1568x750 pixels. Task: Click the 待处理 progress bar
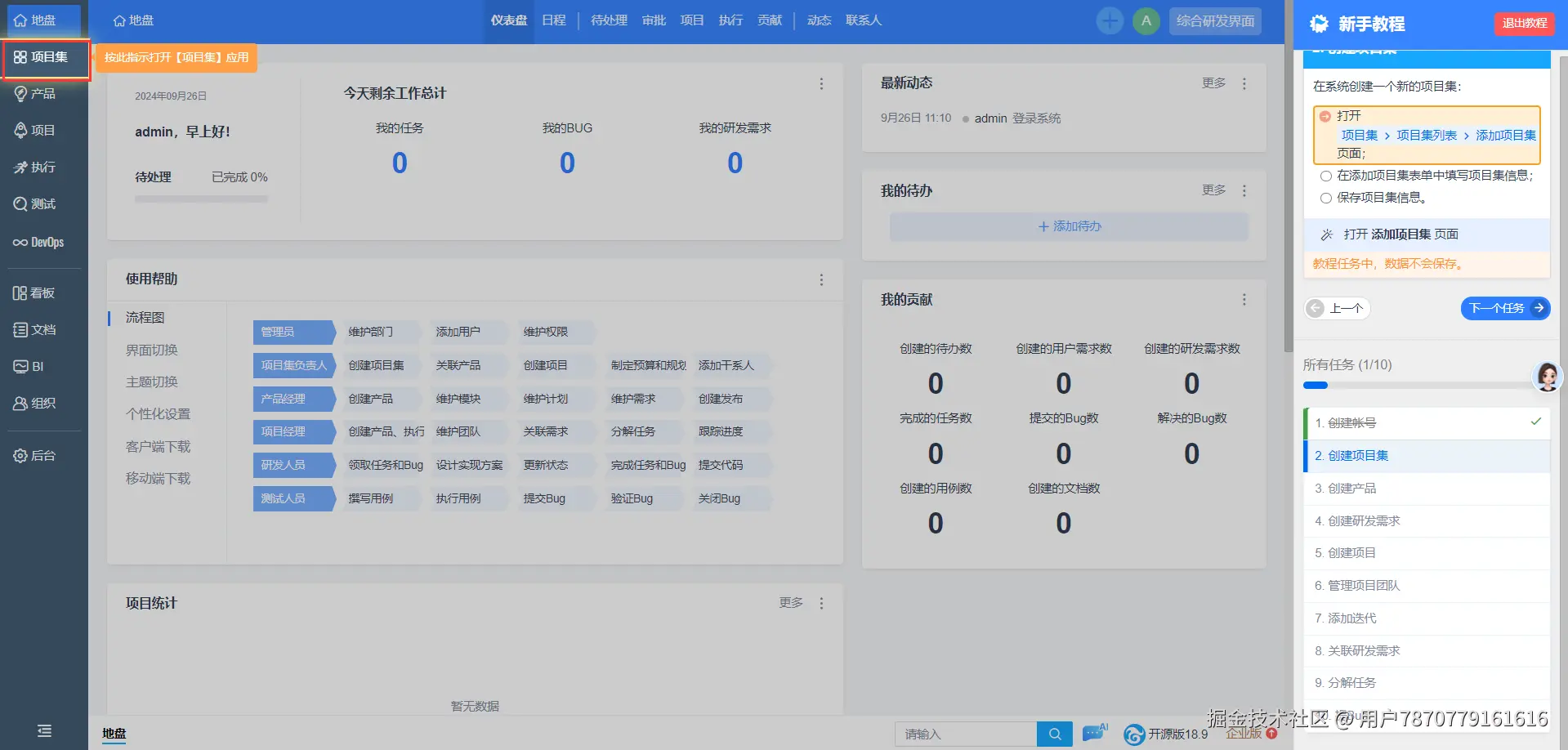(201, 199)
